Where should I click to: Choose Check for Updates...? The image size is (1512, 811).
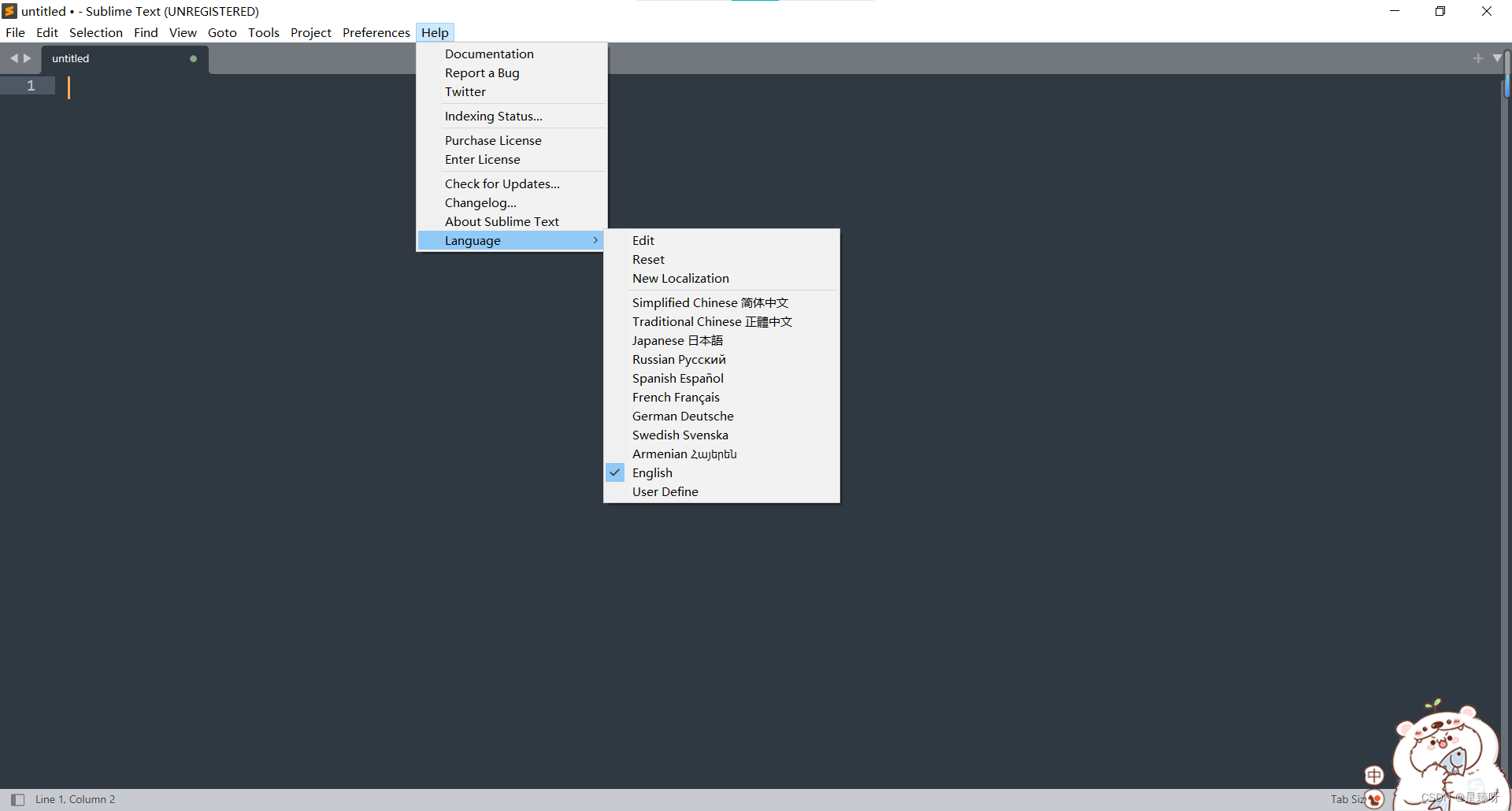tap(512, 183)
